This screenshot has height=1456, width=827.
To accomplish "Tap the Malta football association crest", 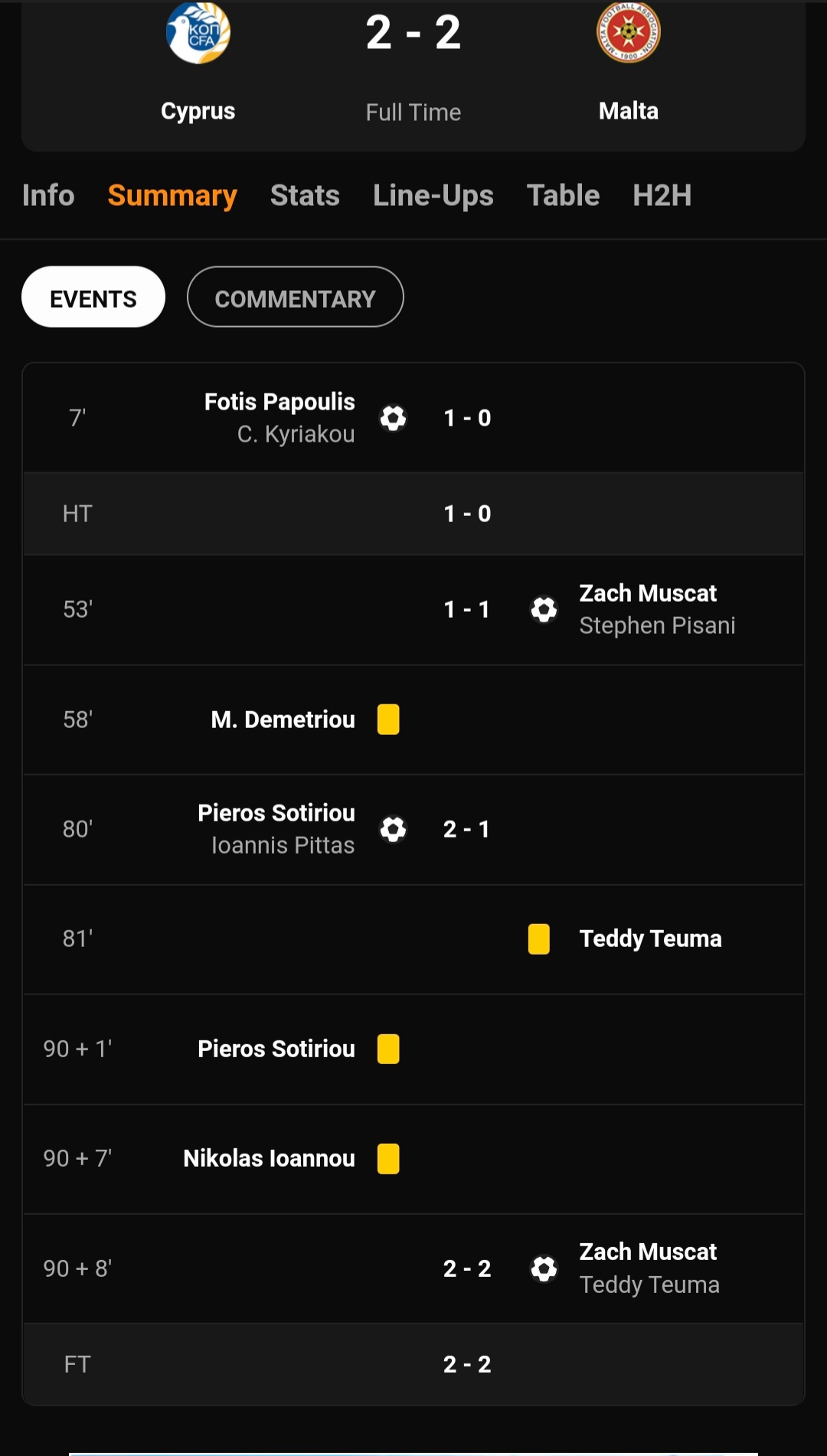I will (x=629, y=32).
